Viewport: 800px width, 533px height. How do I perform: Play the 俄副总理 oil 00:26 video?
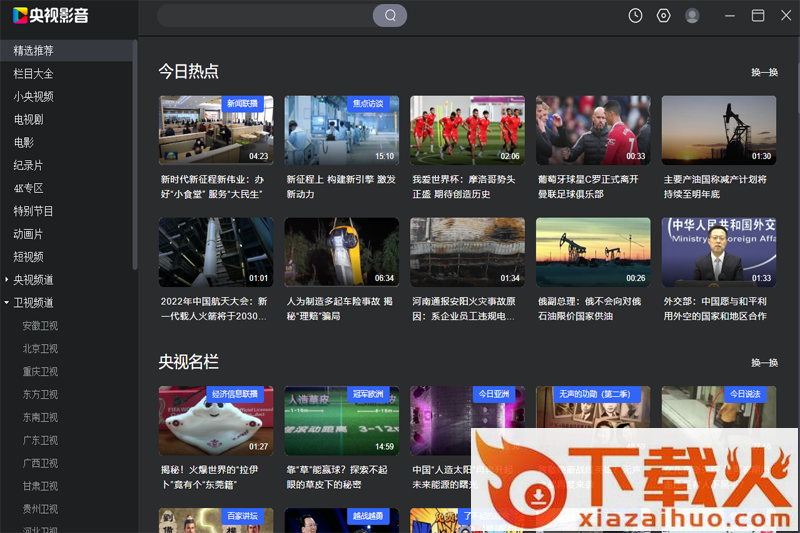[593, 252]
